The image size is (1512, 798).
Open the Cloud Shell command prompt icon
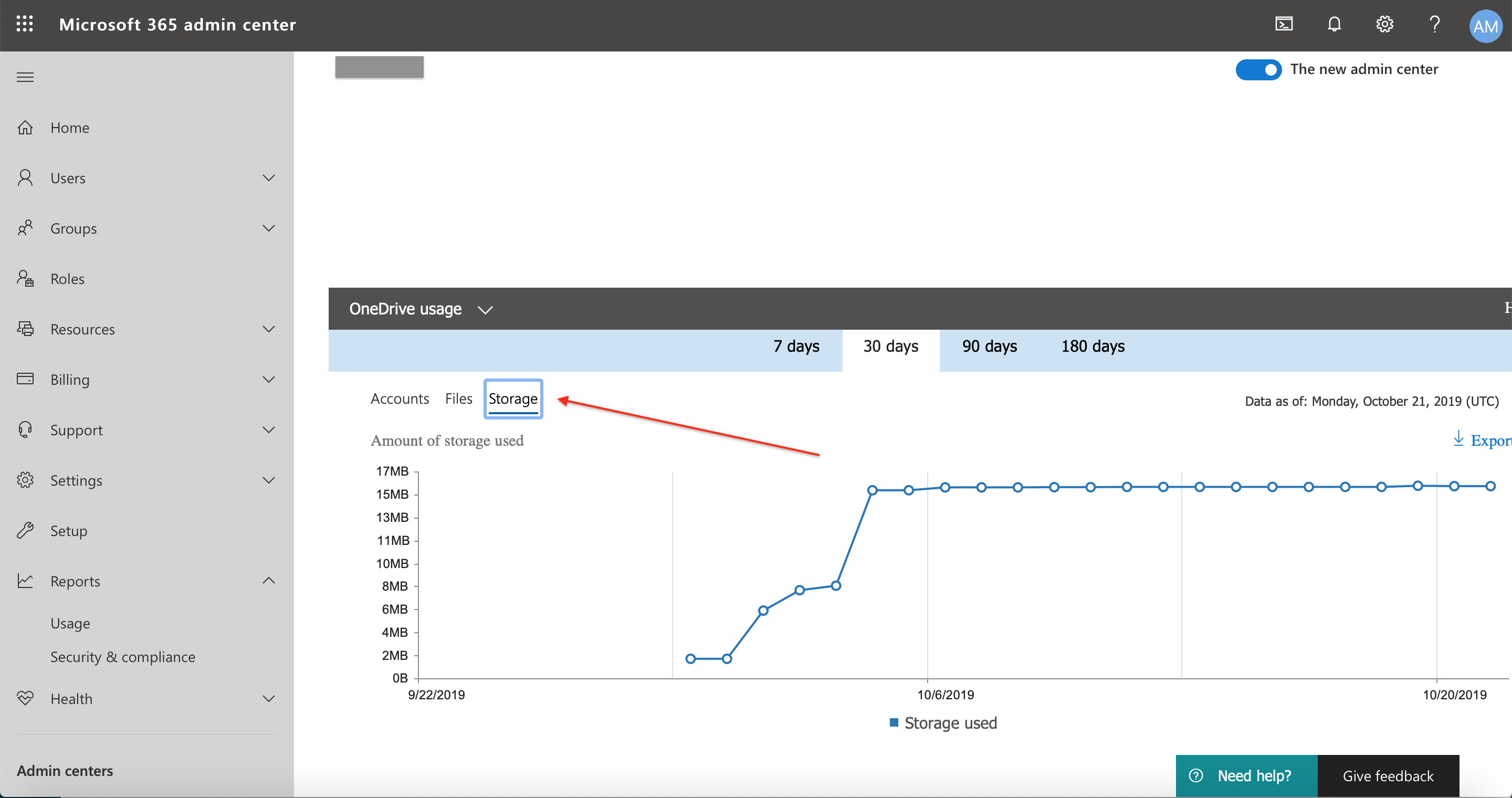pos(1284,24)
